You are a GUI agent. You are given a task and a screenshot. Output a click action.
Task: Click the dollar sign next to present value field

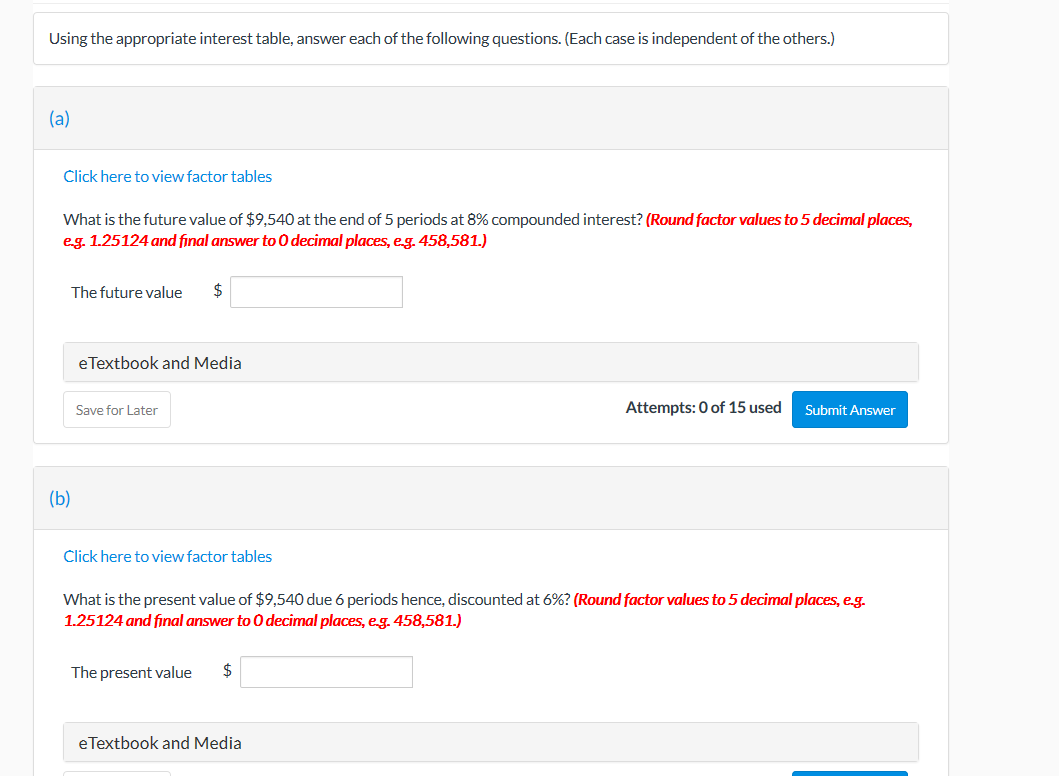pyautogui.click(x=226, y=671)
